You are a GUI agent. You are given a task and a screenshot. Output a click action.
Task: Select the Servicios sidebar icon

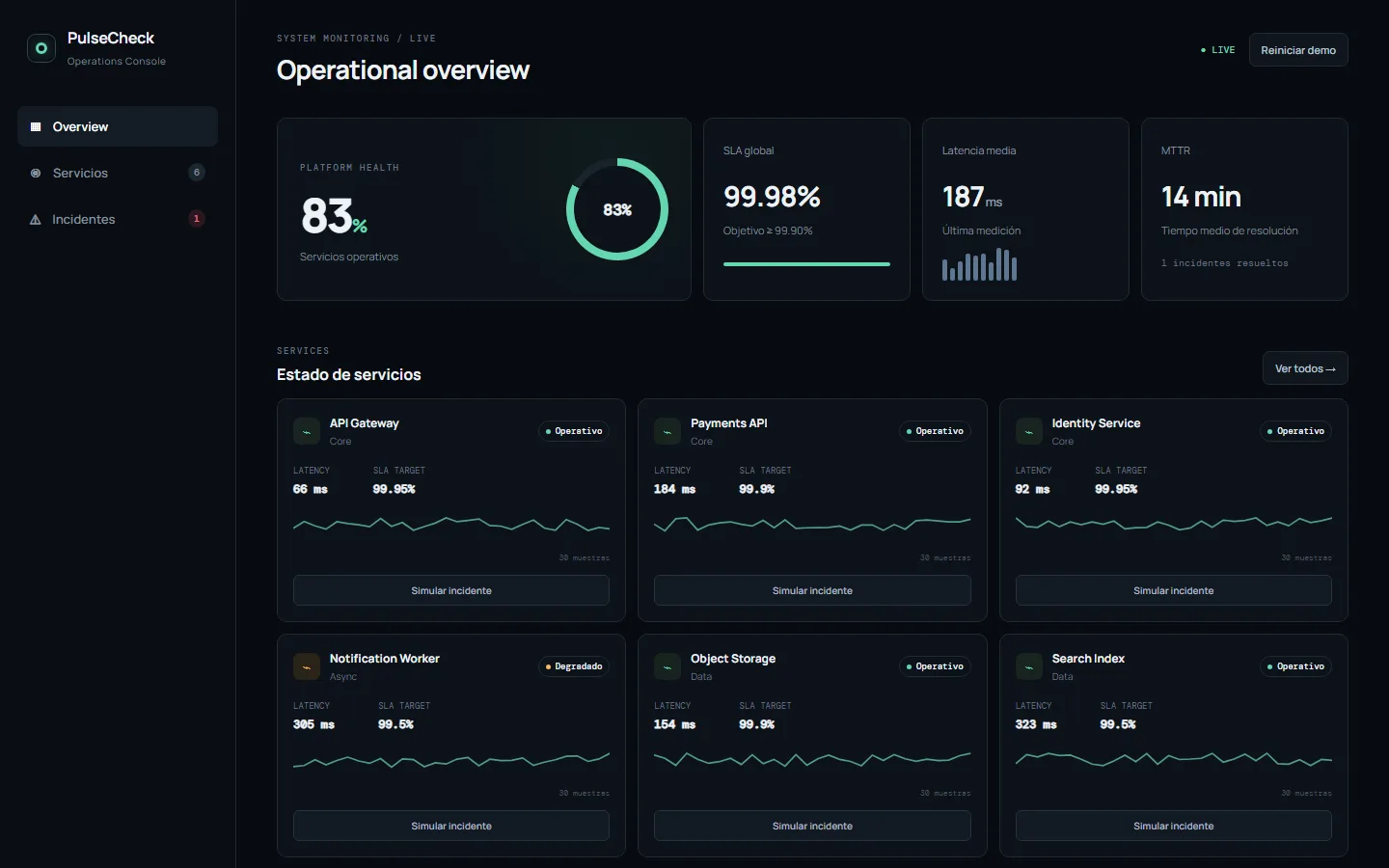(36, 173)
